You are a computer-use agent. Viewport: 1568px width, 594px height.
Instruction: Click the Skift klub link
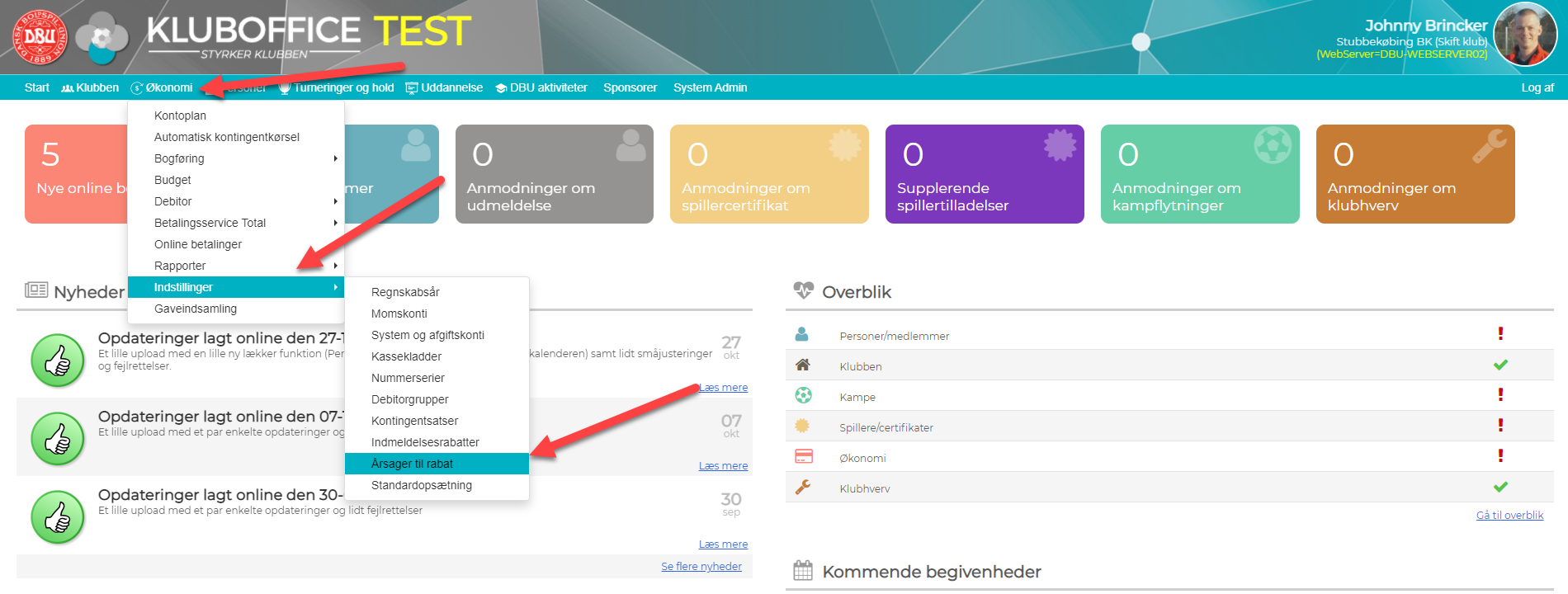click(x=1461, y=42)
